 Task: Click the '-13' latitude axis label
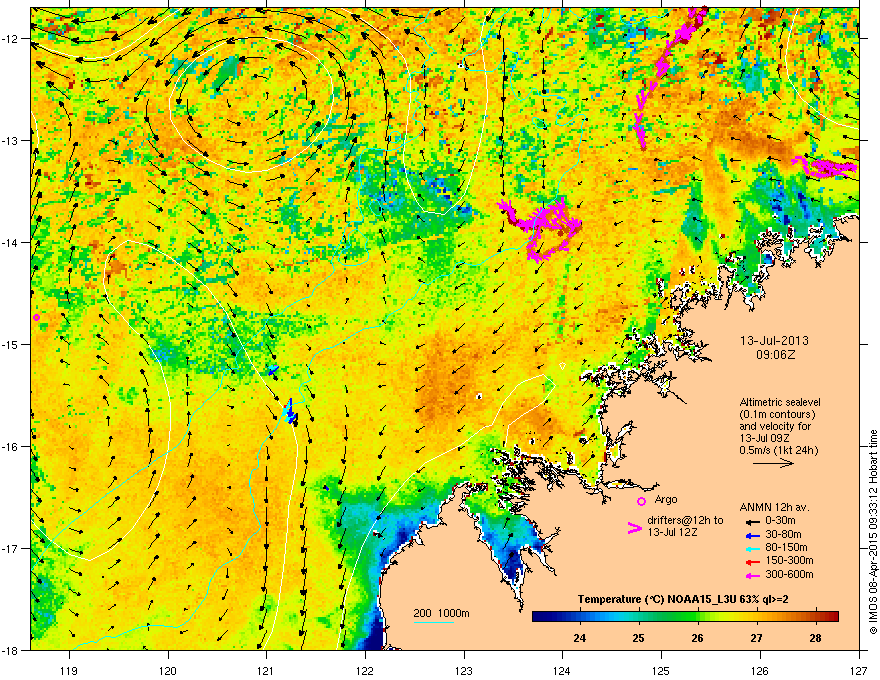10,141
